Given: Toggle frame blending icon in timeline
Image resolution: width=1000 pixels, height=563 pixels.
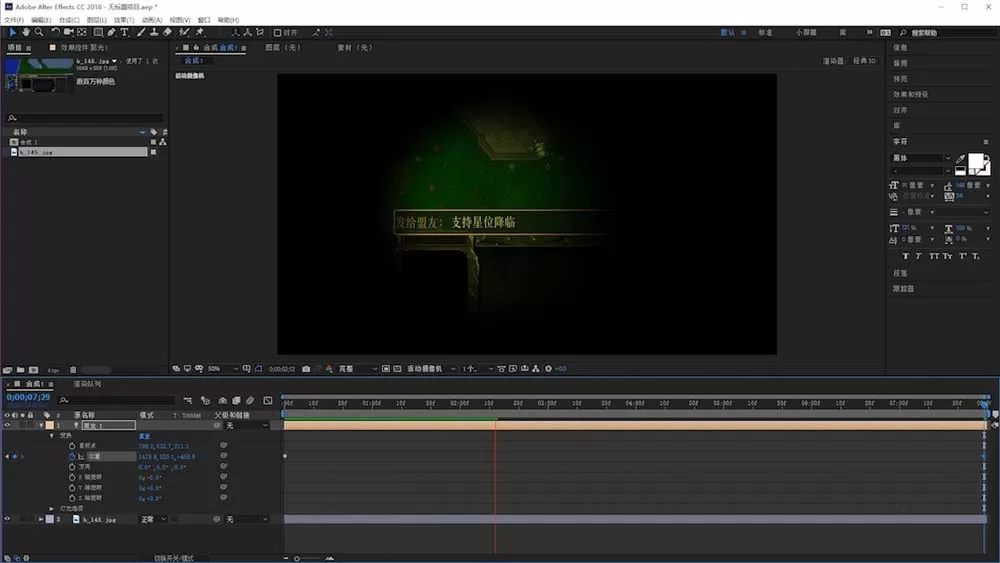Looking at the screenshot, I should 237,400.
